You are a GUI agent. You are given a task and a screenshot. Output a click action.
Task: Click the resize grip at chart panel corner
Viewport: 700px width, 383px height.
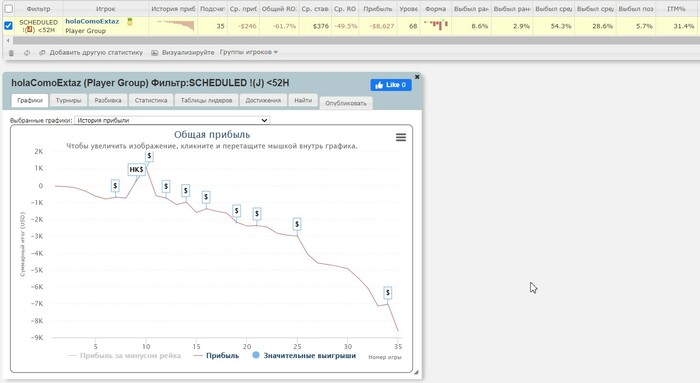(x=416, y=372)
